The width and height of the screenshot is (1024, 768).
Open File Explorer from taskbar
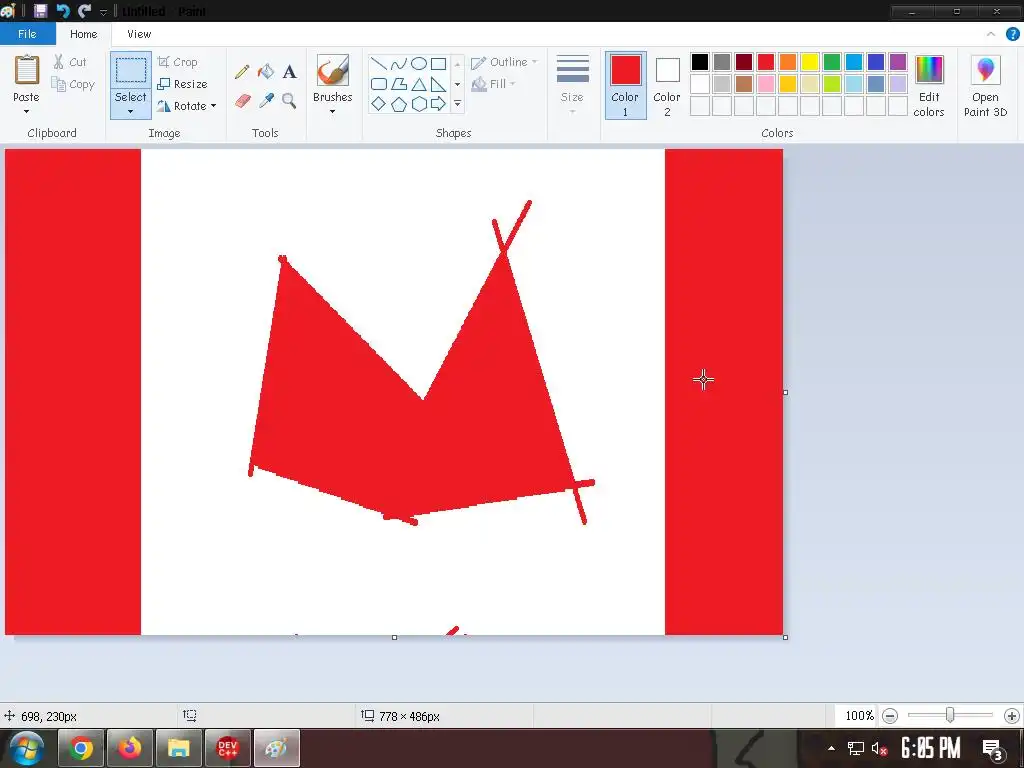tap(178, 748)
